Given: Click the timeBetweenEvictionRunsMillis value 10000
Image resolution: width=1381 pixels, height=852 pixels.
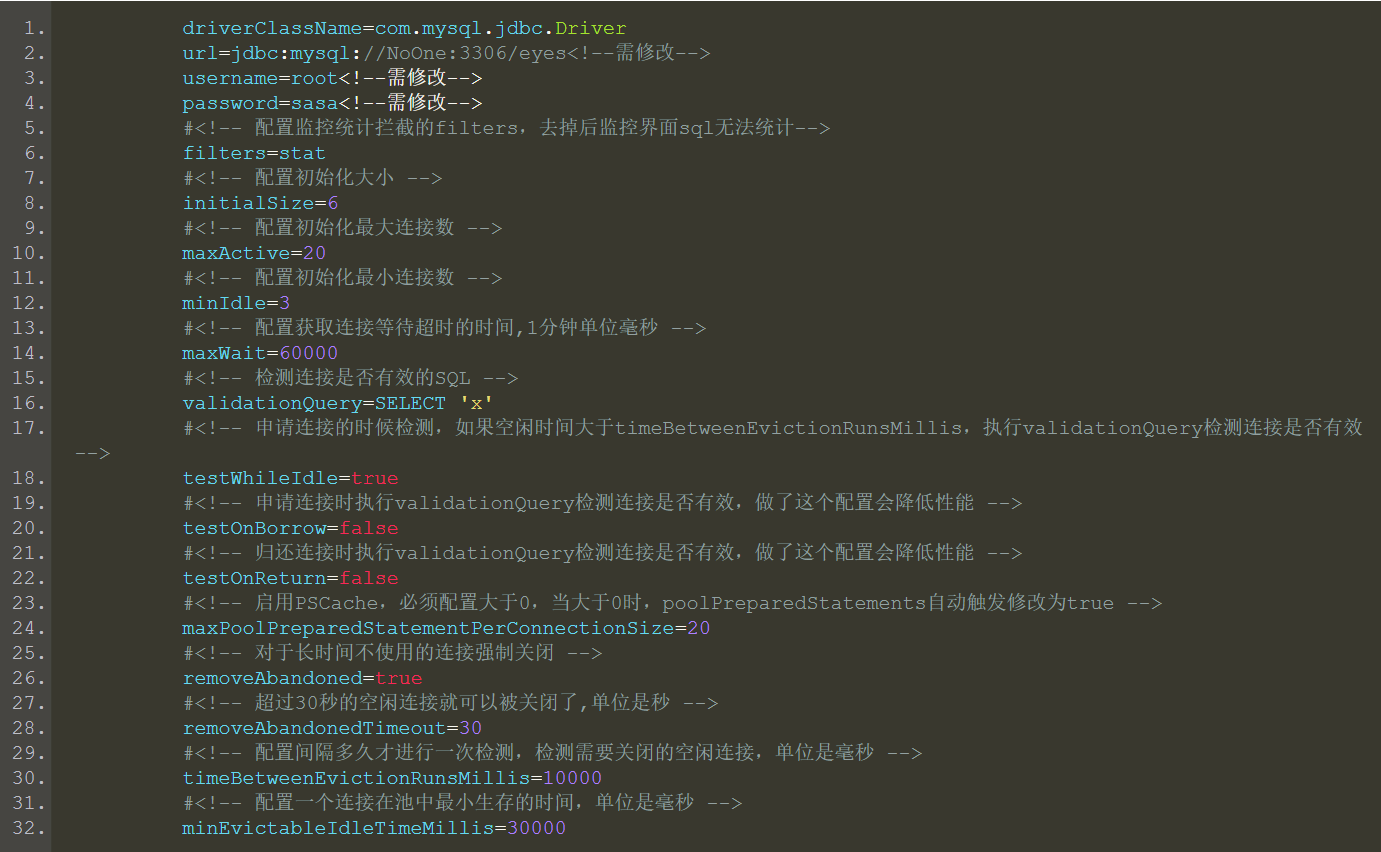Looking at the screenshot, I should click(577, 777).
